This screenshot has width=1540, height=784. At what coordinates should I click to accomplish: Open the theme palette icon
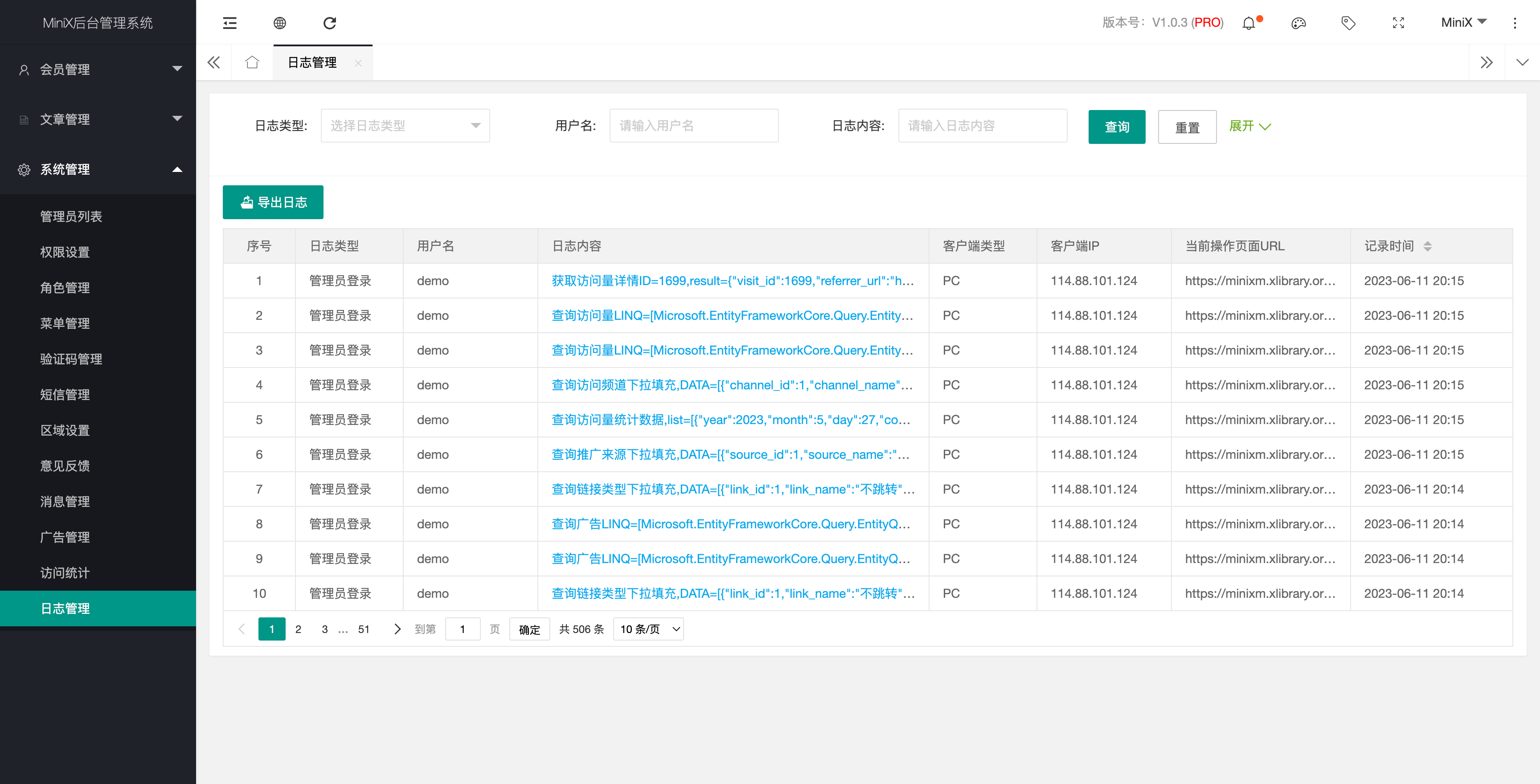(1298, 23)
